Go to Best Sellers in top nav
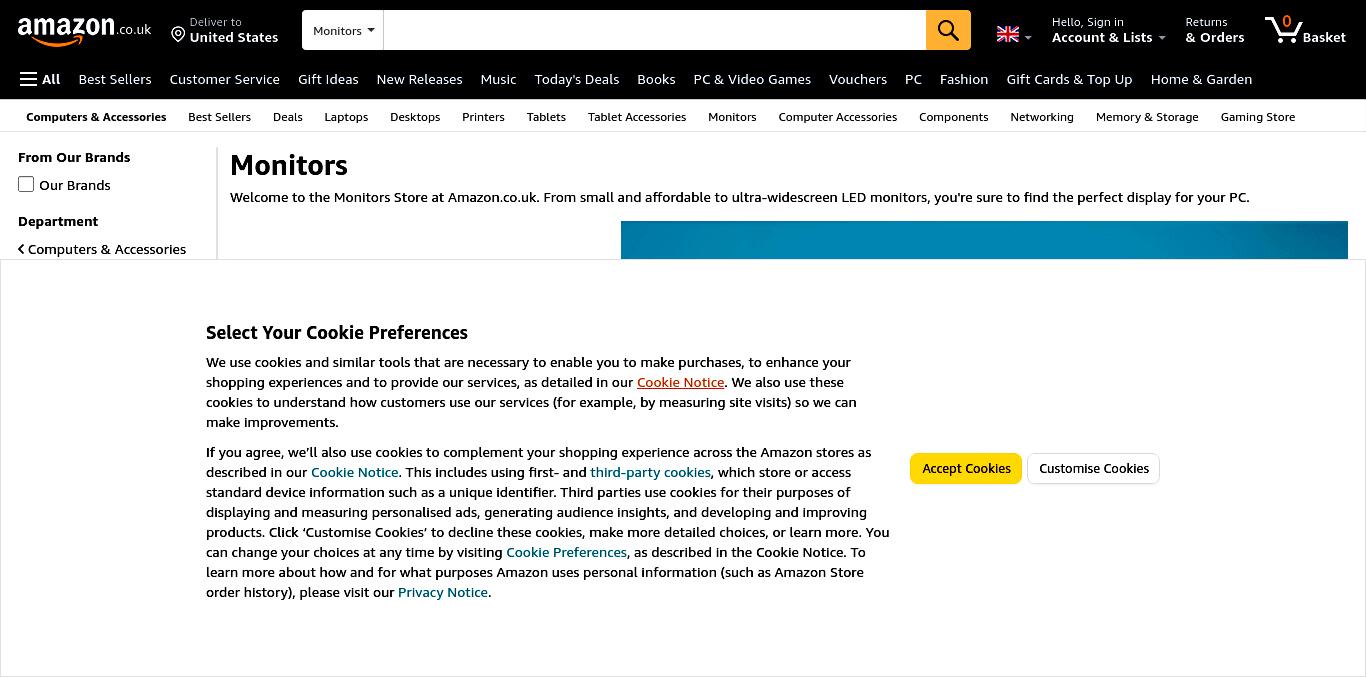 click(x=115, y=79)
